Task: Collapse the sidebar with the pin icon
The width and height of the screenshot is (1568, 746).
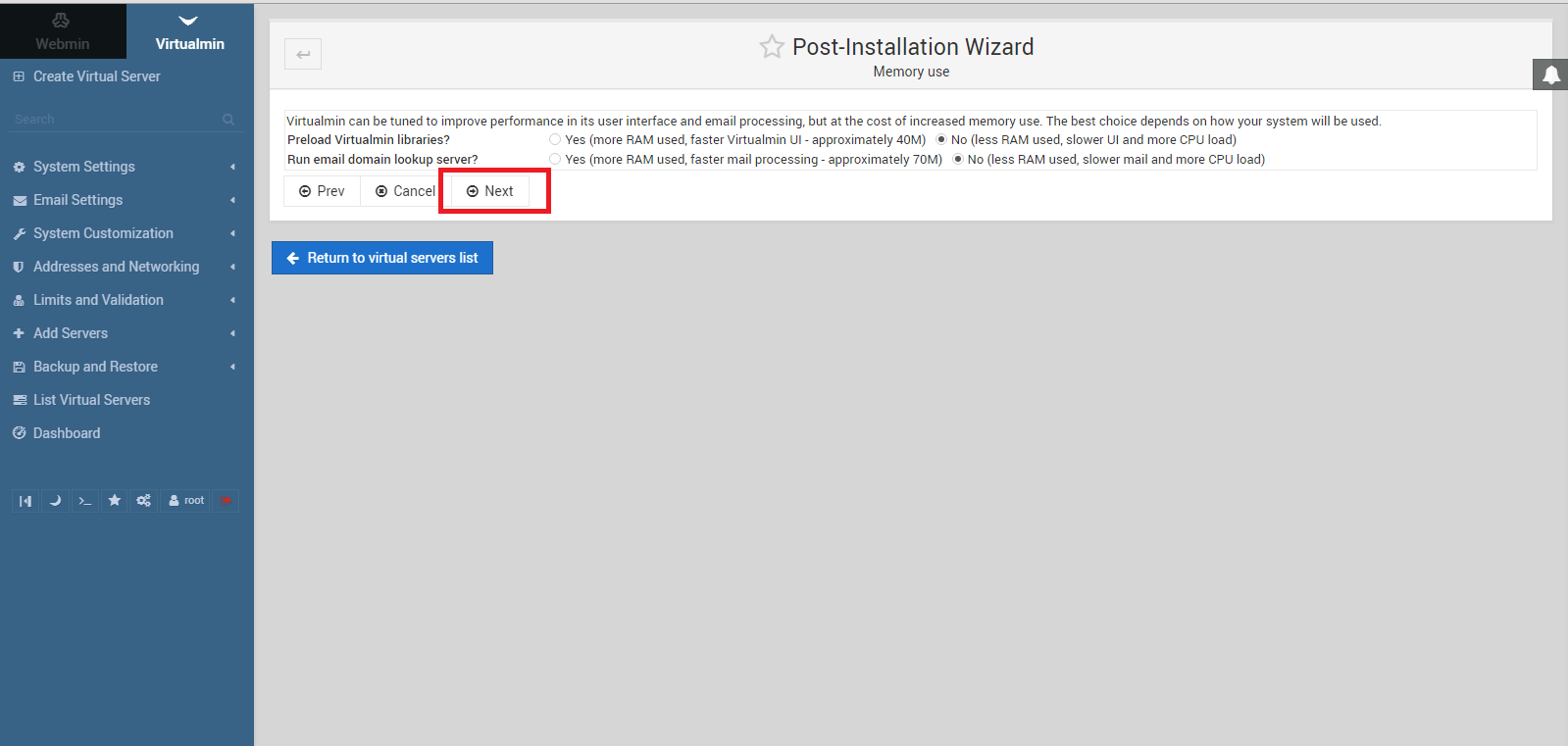Action: (25, 501)
